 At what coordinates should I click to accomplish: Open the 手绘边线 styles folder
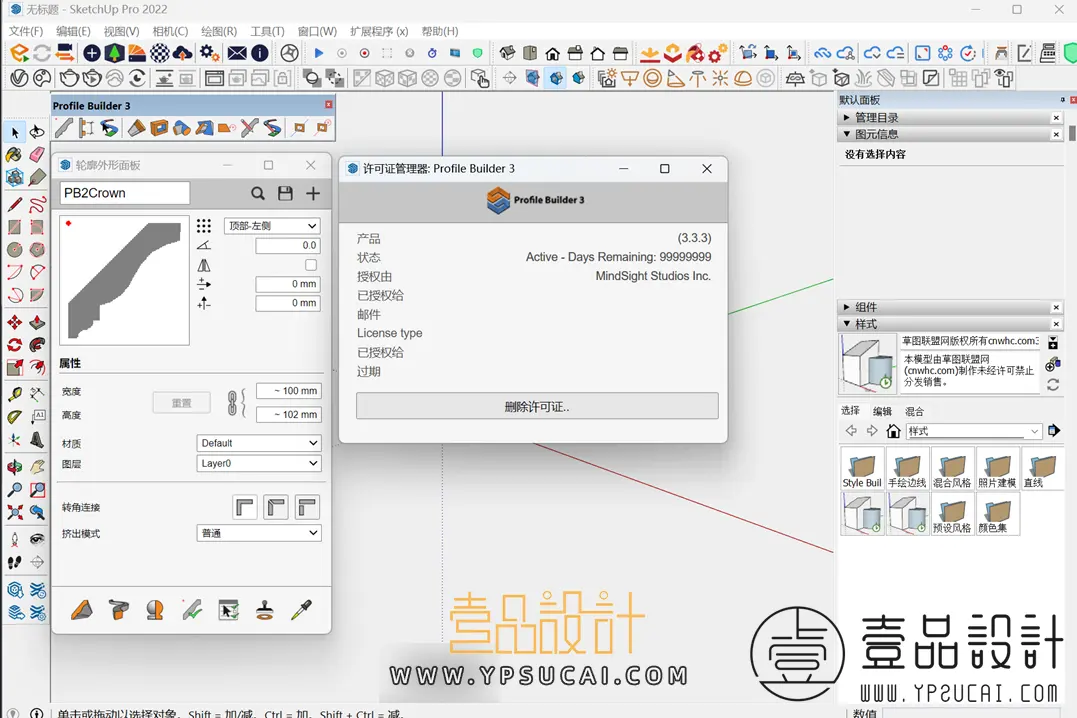click(907, 468)
